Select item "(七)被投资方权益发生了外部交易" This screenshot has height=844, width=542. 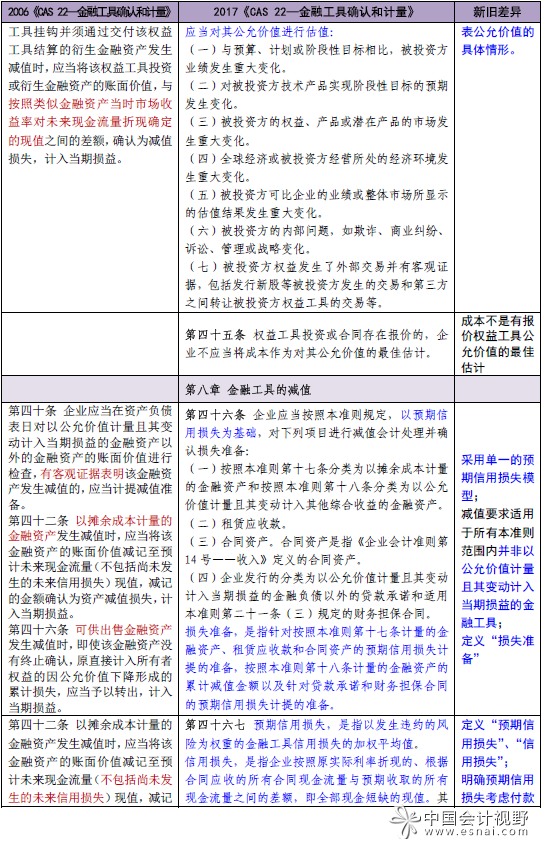click(x=316, y=285)
